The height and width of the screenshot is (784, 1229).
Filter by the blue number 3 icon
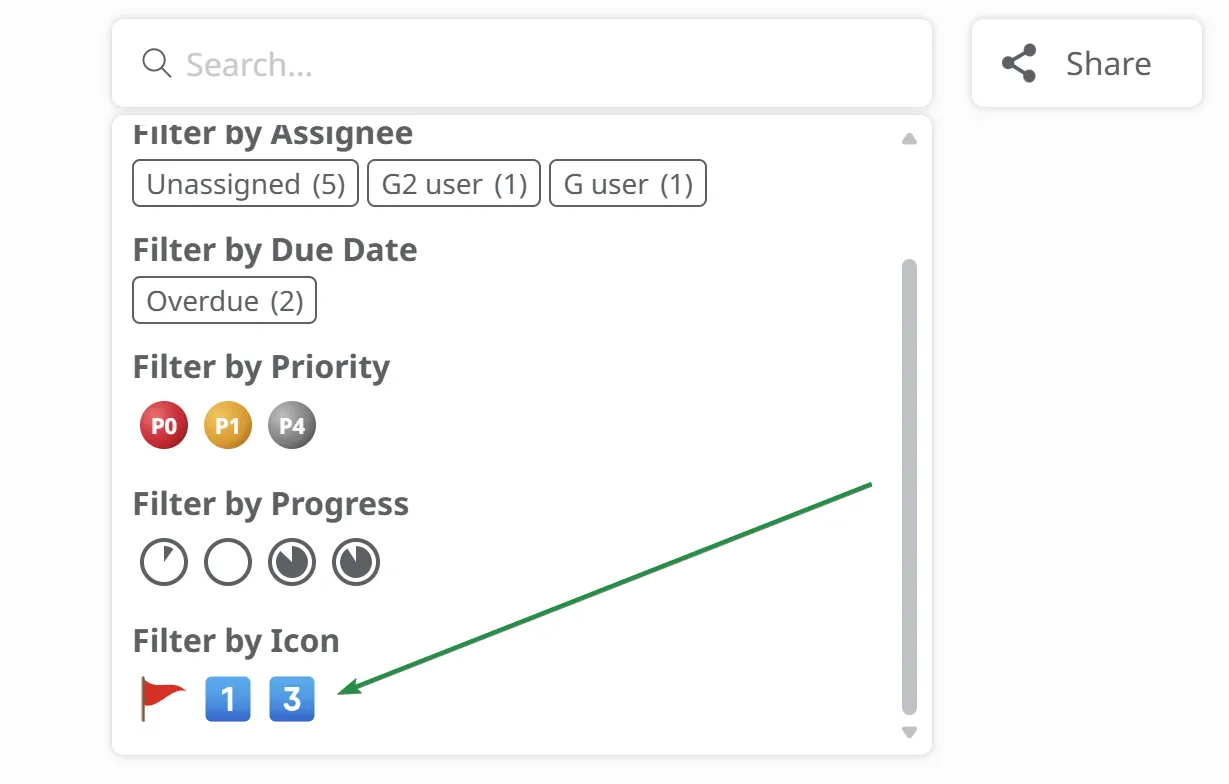292,698
